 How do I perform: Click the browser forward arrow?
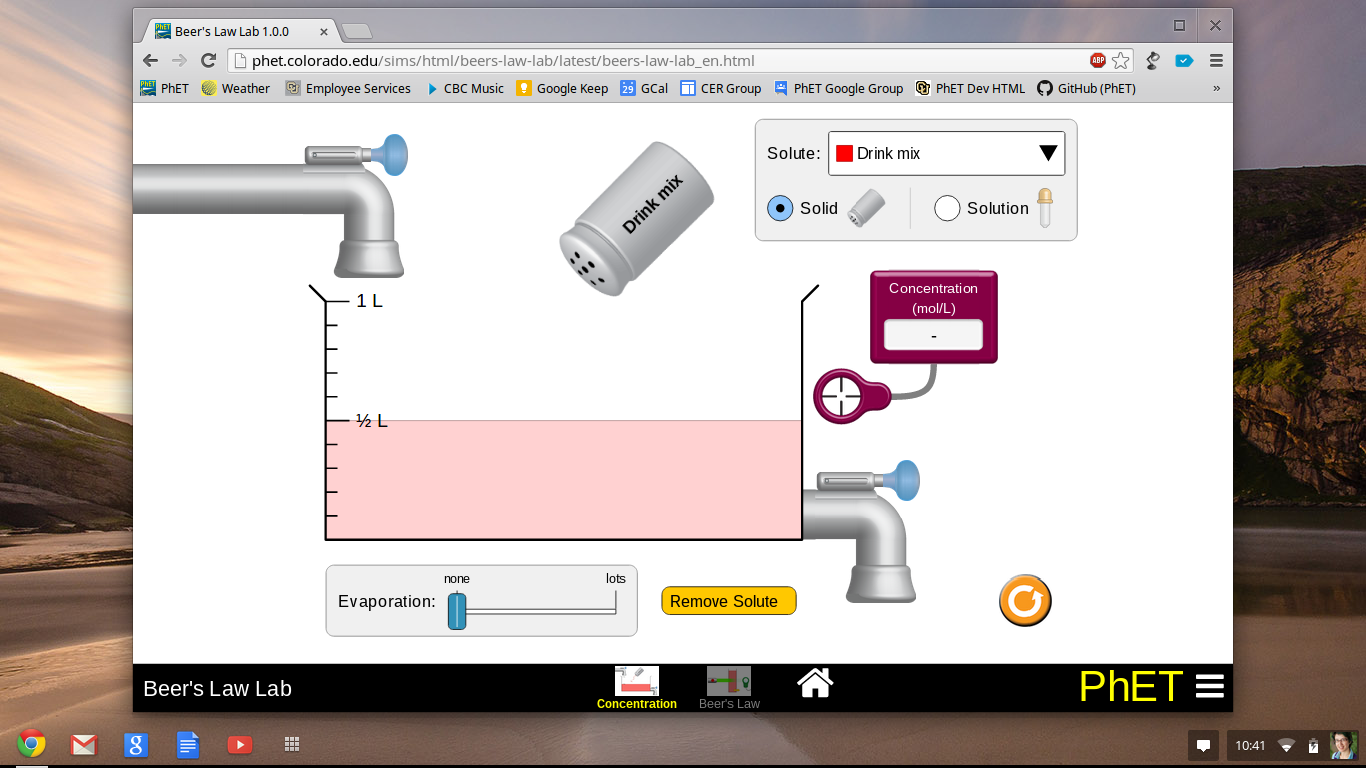coord(179,61)
